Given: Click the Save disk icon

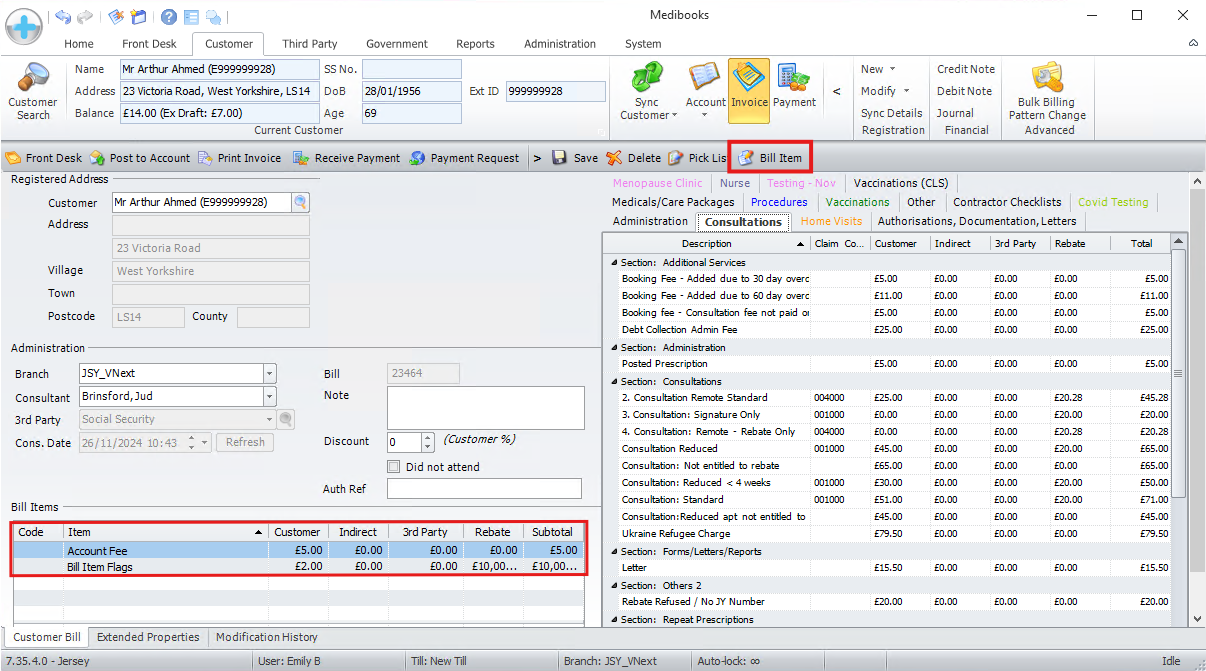Looking at the screenshot, I should pos(560,158).
